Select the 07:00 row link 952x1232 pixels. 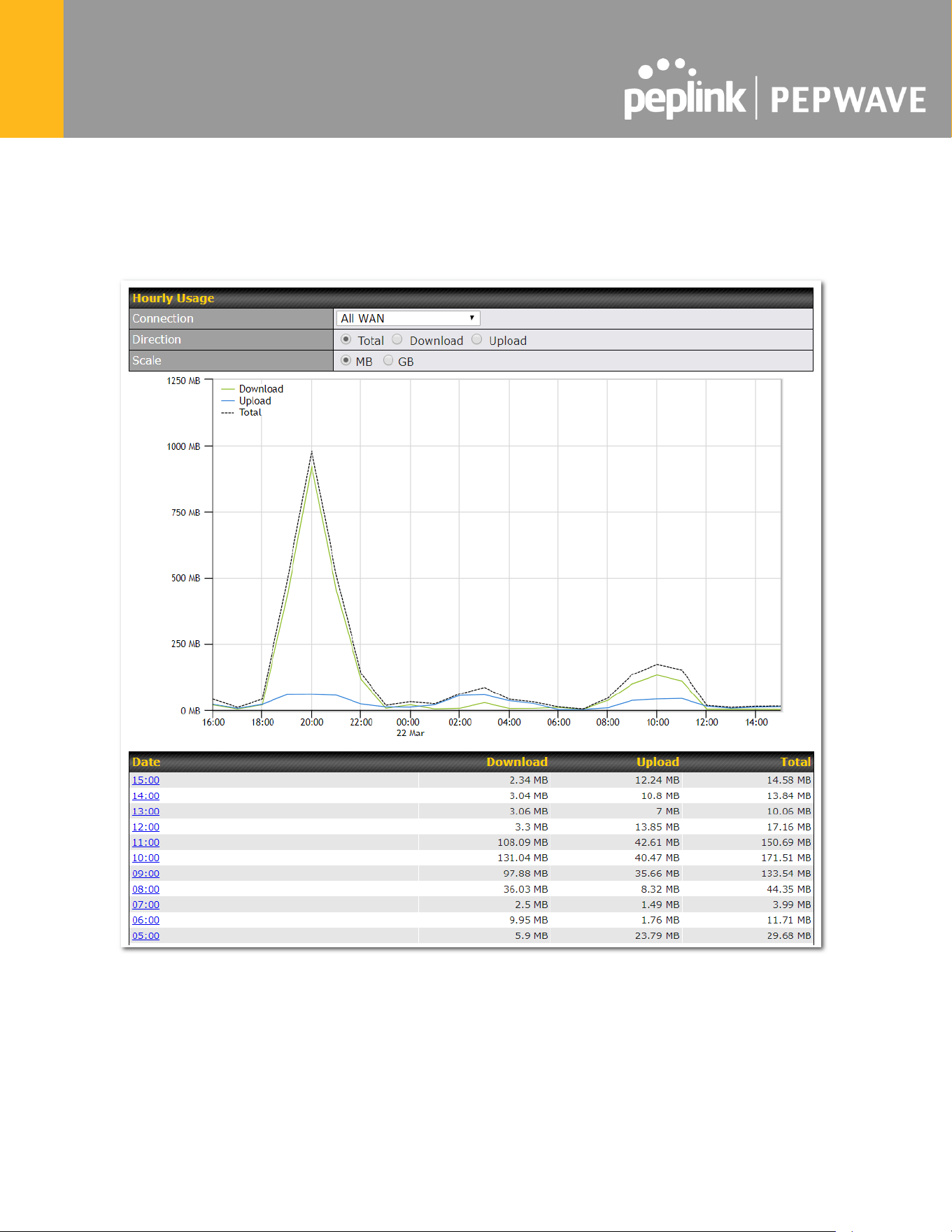(145, 905)
